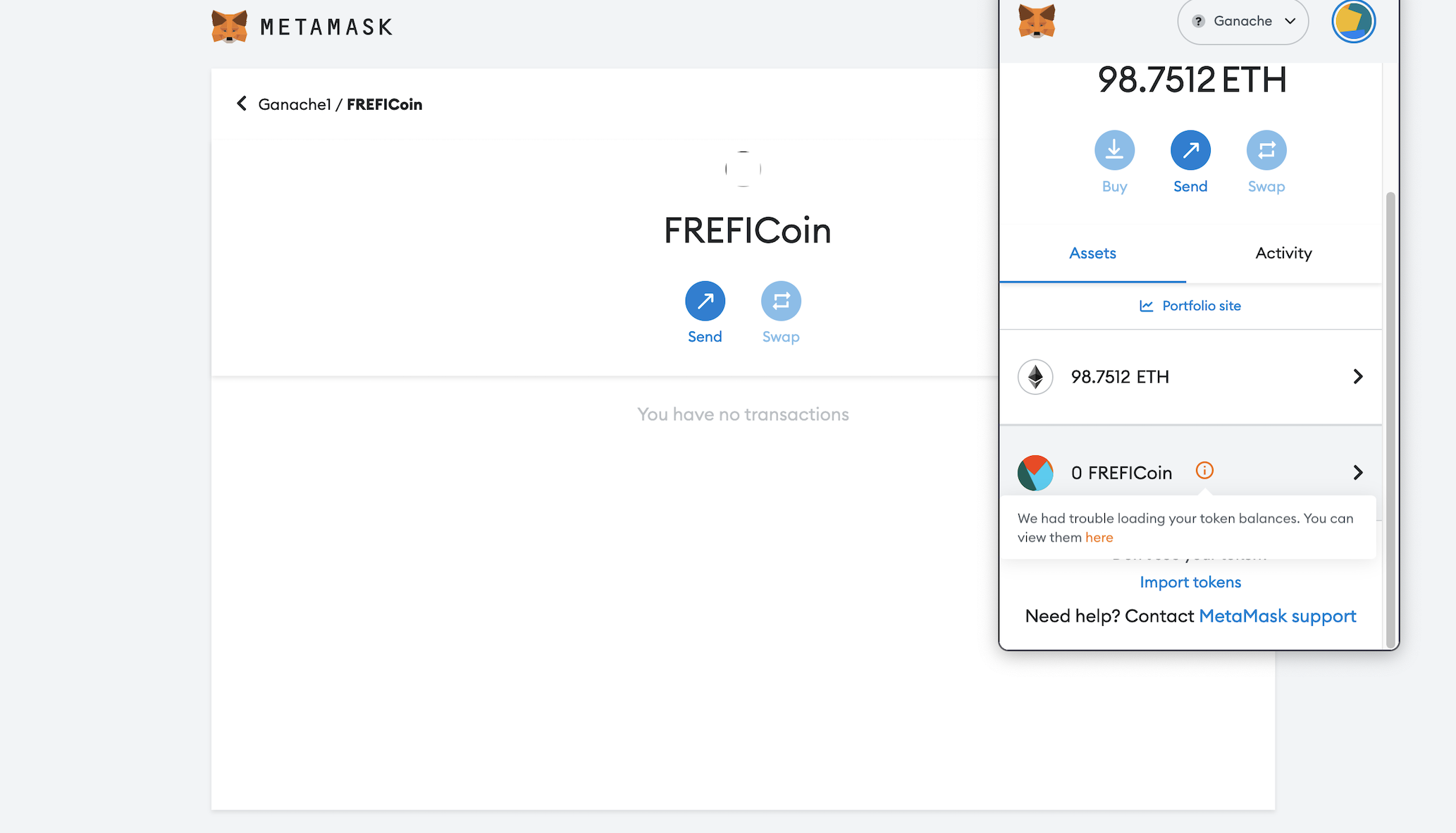Screen dimensions: 1456x833
Task: Click the orange 'here' link in tooltip
Action: click(1099, 538)
